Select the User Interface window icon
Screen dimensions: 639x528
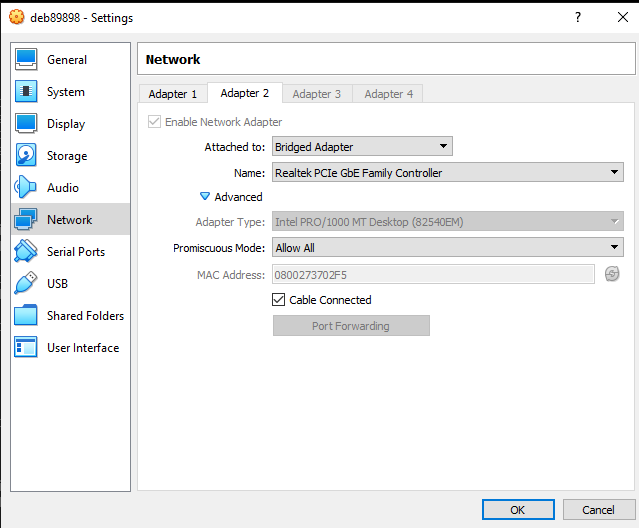point(26,347)
